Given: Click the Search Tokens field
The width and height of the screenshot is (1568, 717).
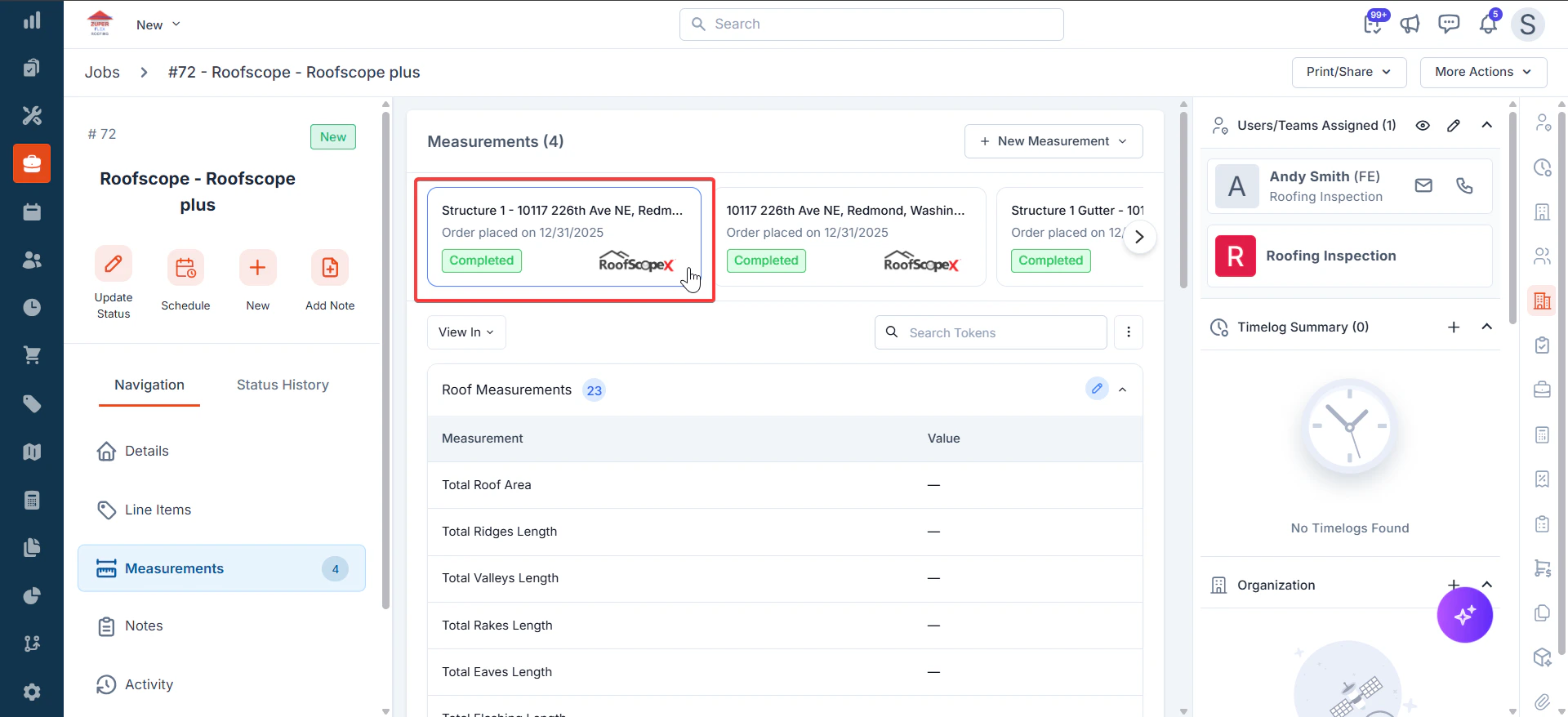Looking at the screenshot, I should click(x=991, y=332).
